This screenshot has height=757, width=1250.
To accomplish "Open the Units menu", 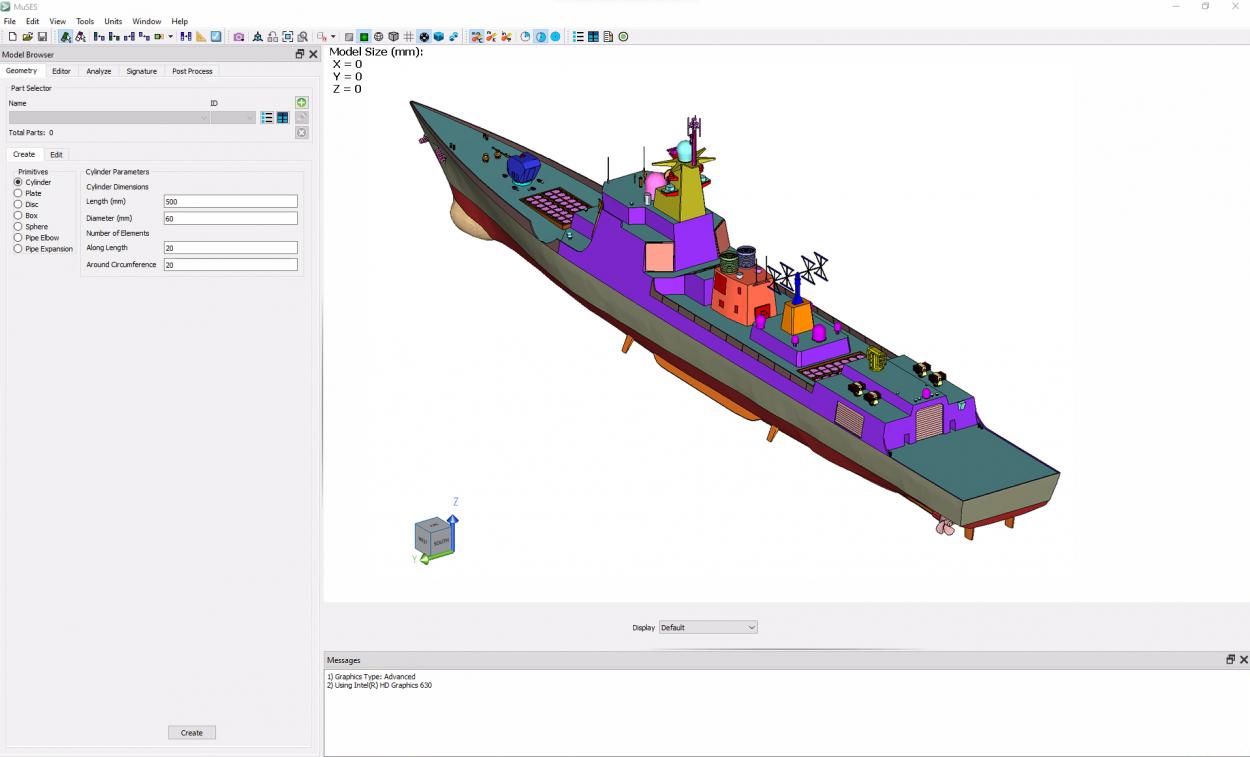I will [113, 21].
